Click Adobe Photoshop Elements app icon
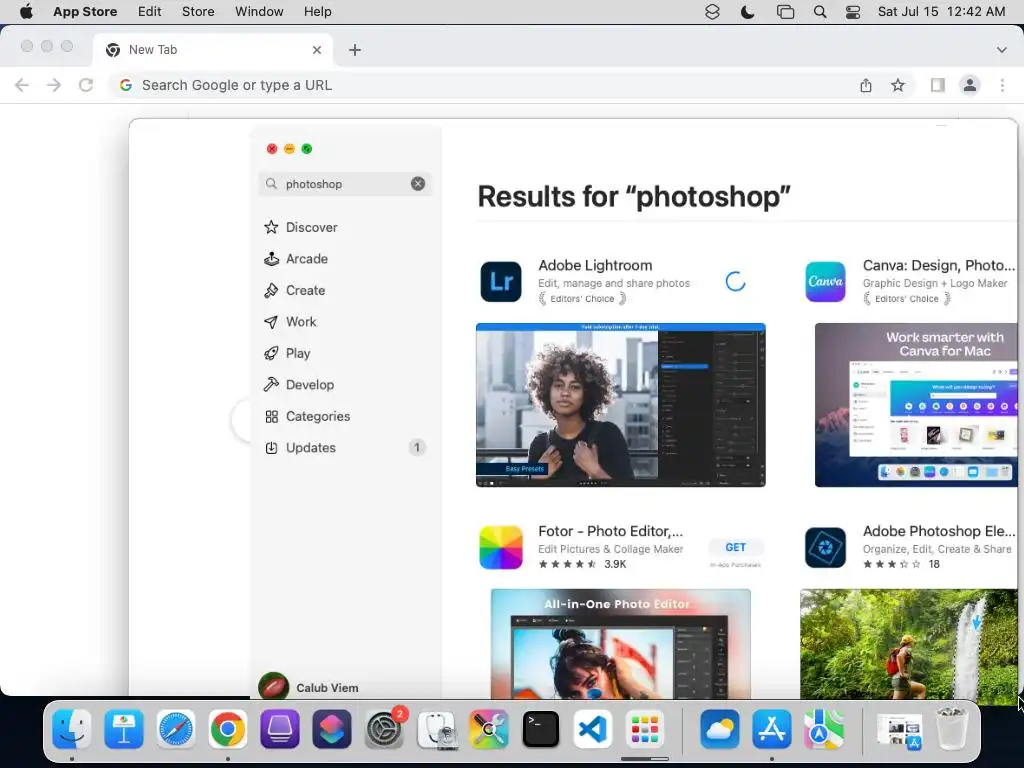The height and width of the screenshot is (768, 1024). tap(825, 547)
